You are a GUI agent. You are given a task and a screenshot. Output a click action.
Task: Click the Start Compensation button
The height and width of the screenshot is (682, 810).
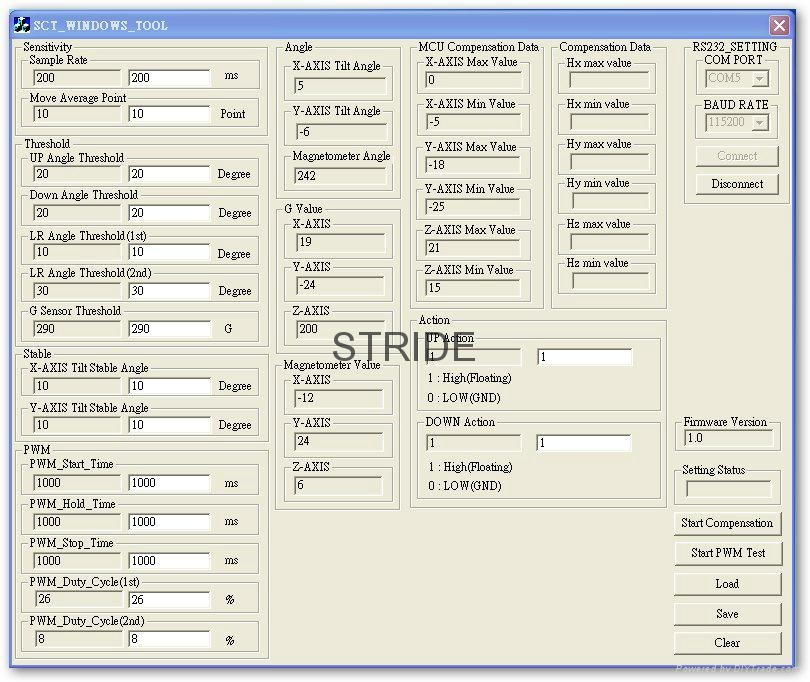click(x=727, y=523)
